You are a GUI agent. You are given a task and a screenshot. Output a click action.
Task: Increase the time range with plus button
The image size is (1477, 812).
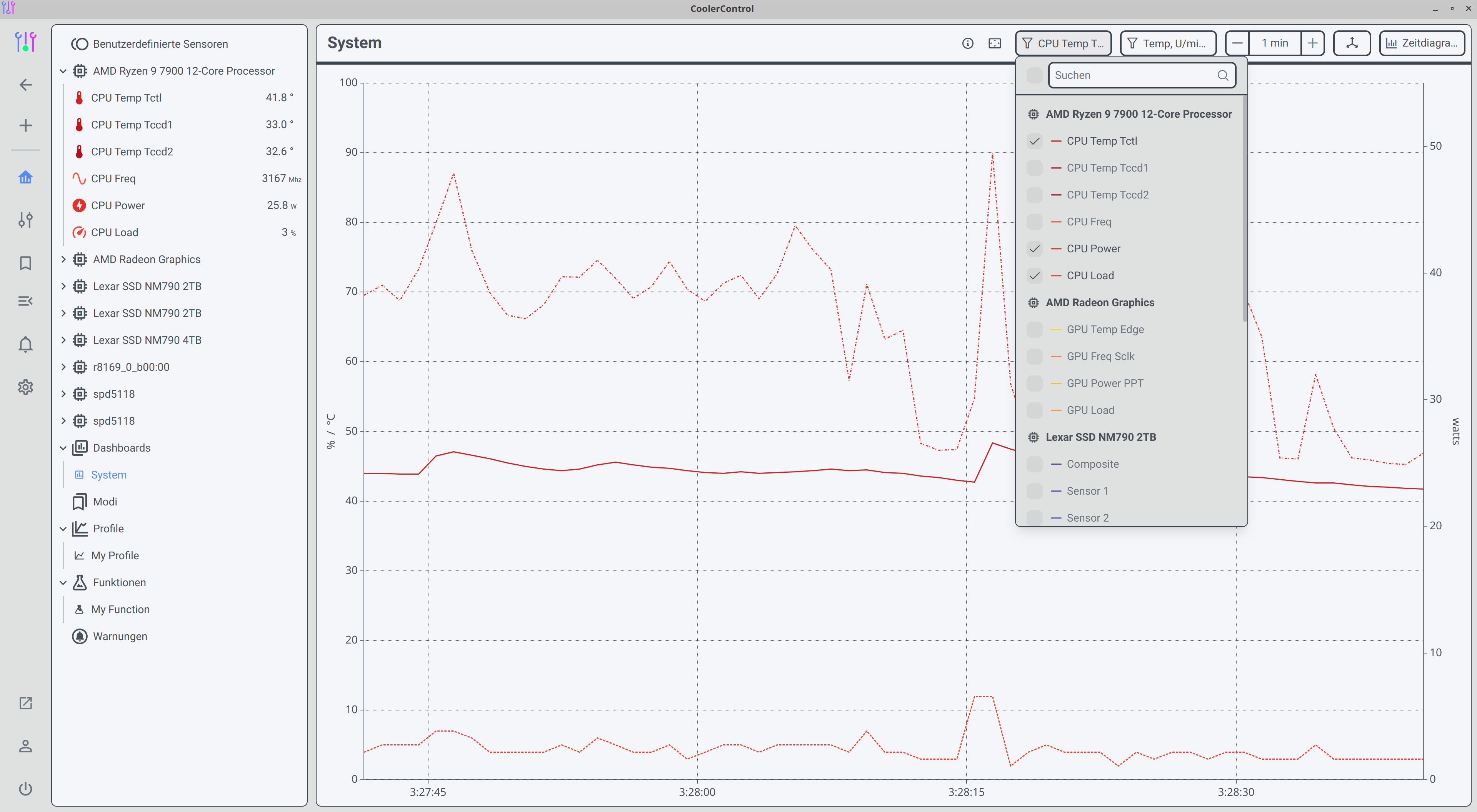click(1312, 43)
